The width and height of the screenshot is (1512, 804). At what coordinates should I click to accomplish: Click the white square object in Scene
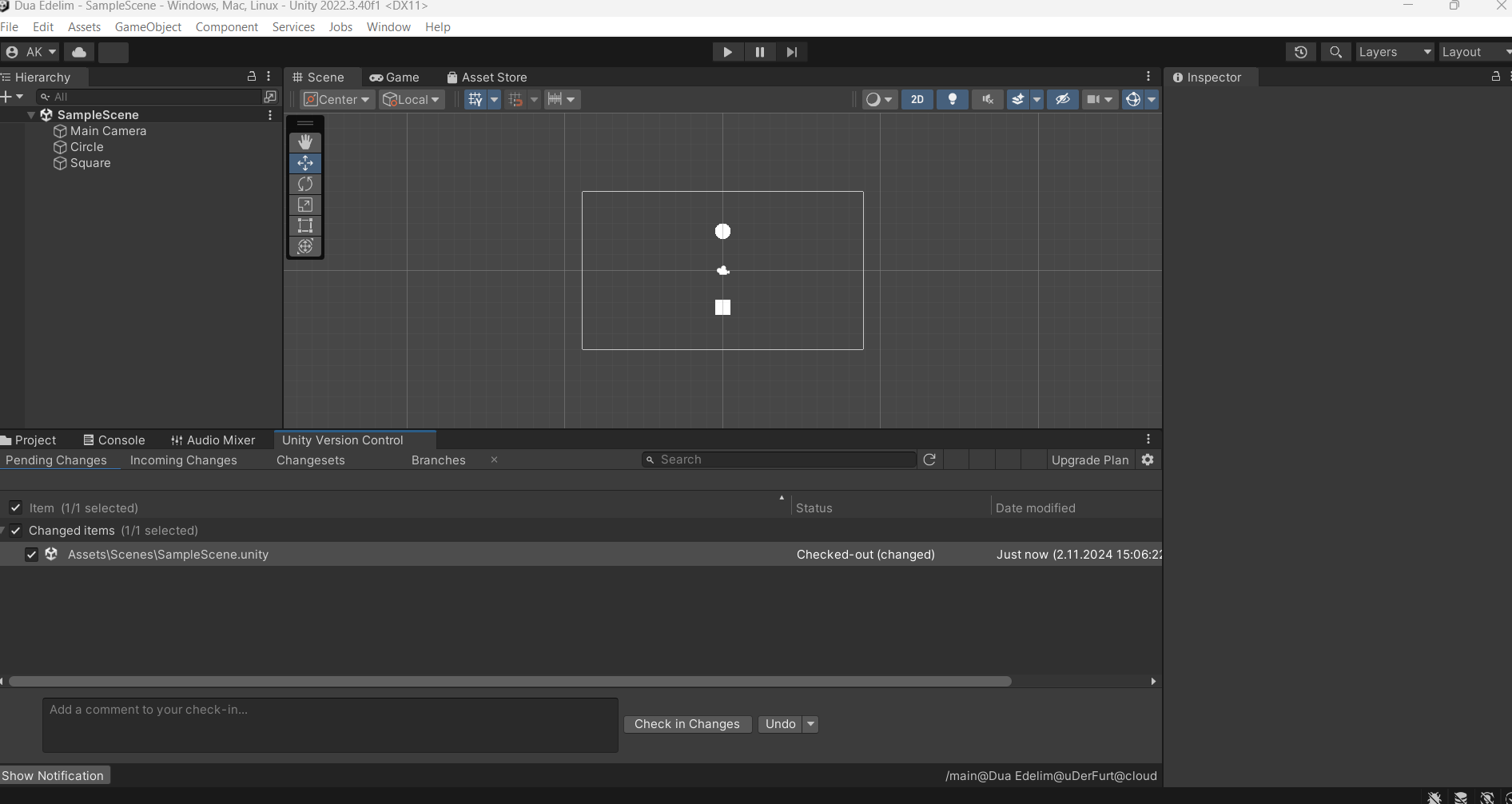point(722,307)
